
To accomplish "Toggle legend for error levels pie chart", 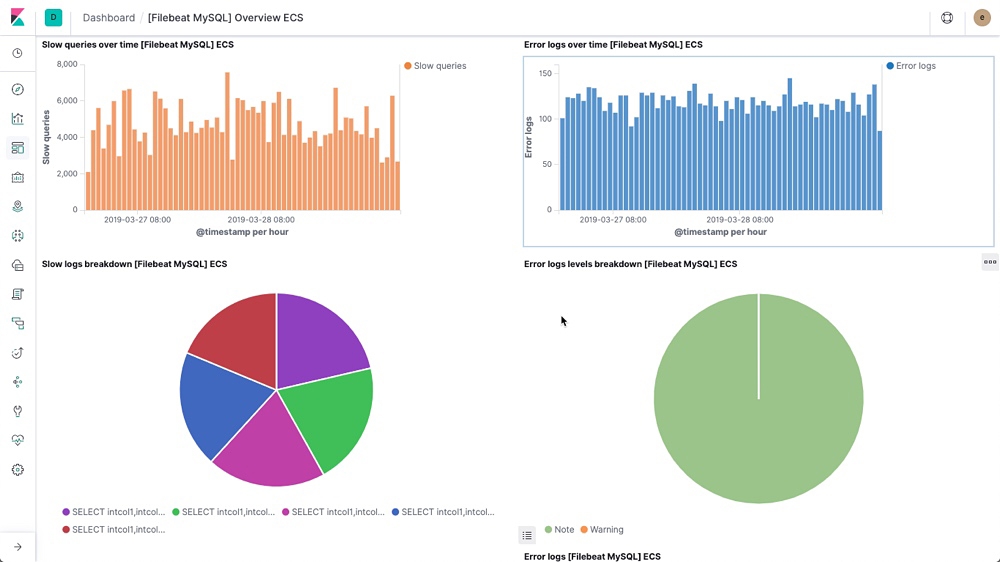I will tap(527, 536).
